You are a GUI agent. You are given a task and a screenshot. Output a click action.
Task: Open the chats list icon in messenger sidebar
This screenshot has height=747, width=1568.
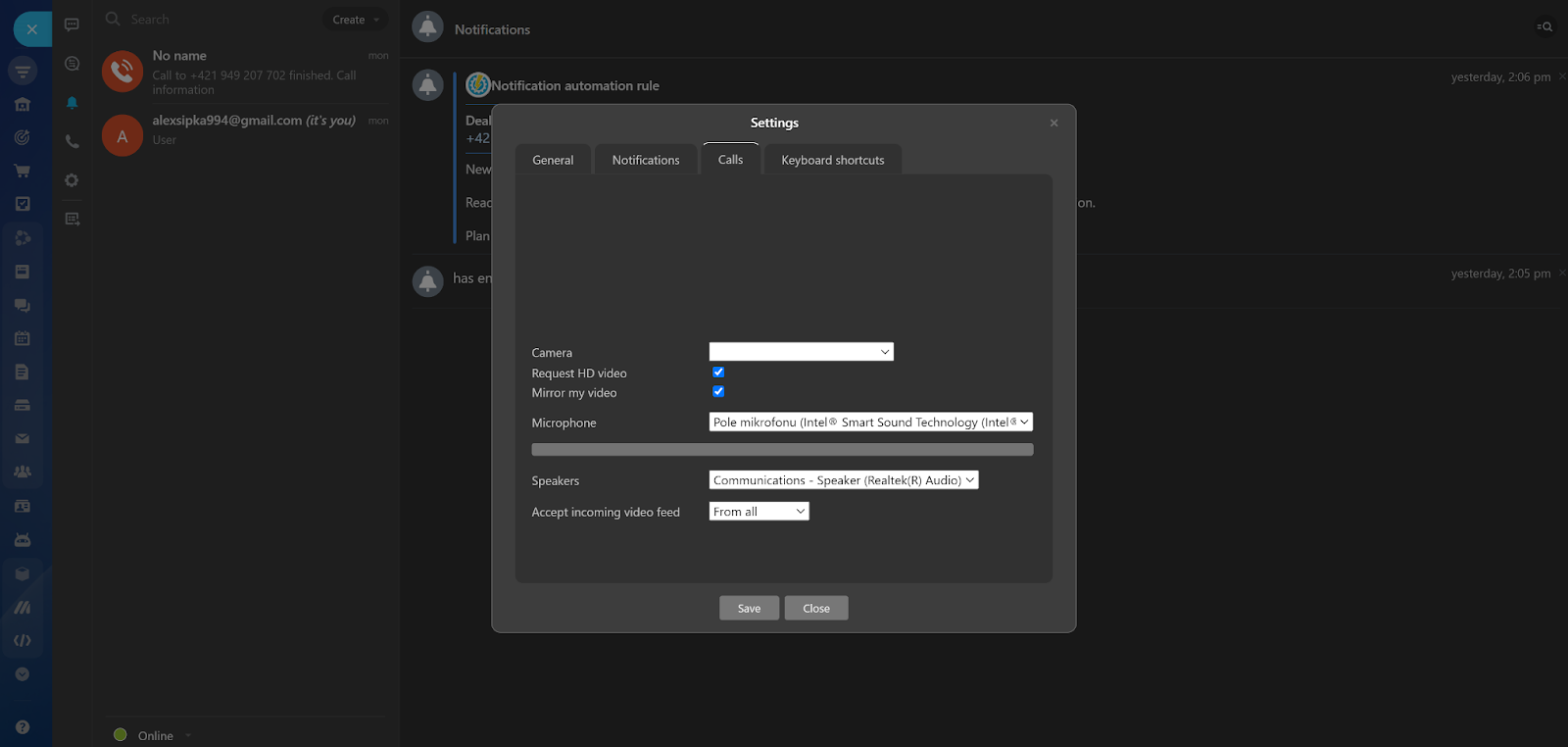72,25
